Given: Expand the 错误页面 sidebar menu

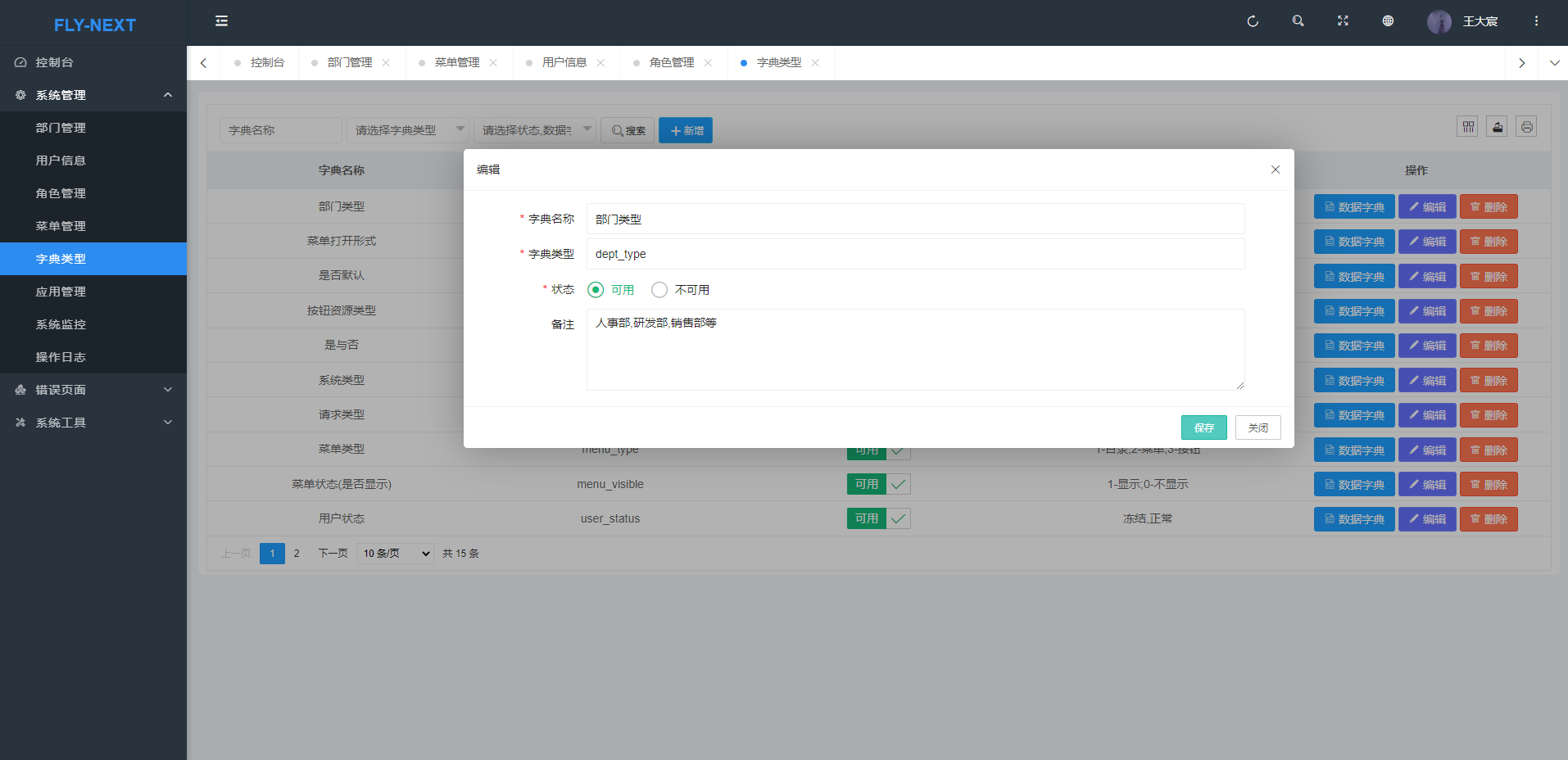Looking at the screenshot, I should [93, 390].
